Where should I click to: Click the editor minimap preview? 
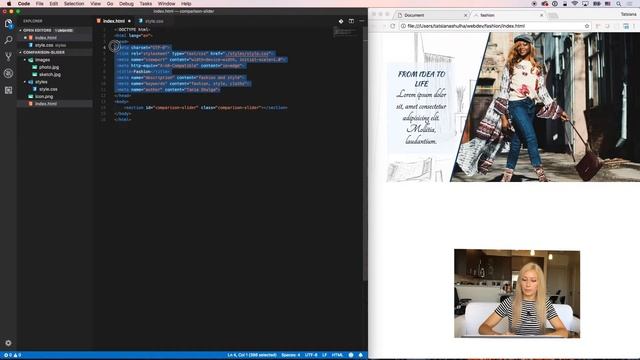click(345, 32)
